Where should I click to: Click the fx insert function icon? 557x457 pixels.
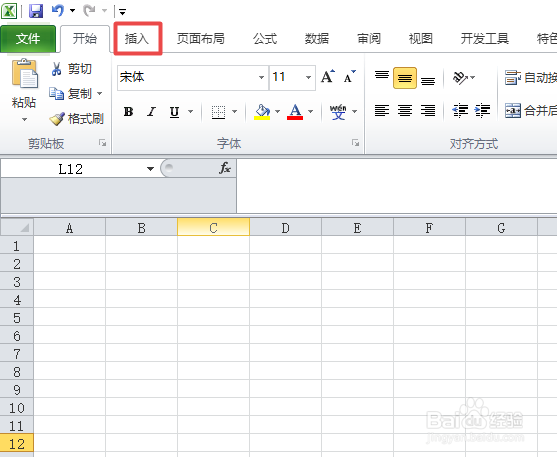[x=225, y=168]
